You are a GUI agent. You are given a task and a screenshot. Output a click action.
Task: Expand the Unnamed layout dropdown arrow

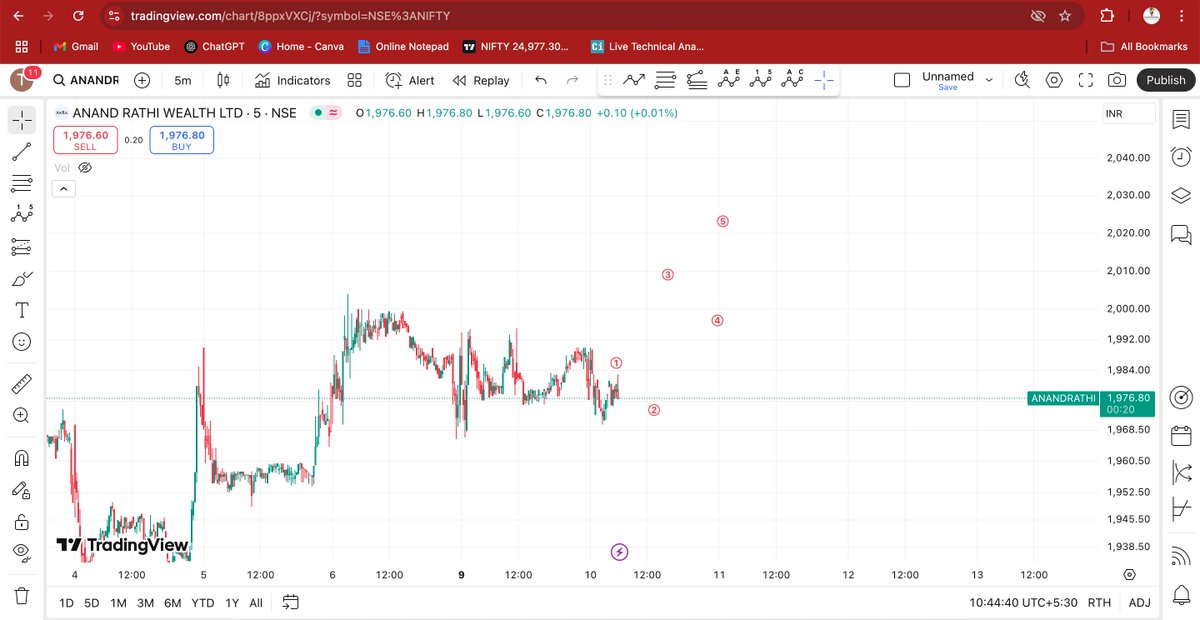click(989, 80)
